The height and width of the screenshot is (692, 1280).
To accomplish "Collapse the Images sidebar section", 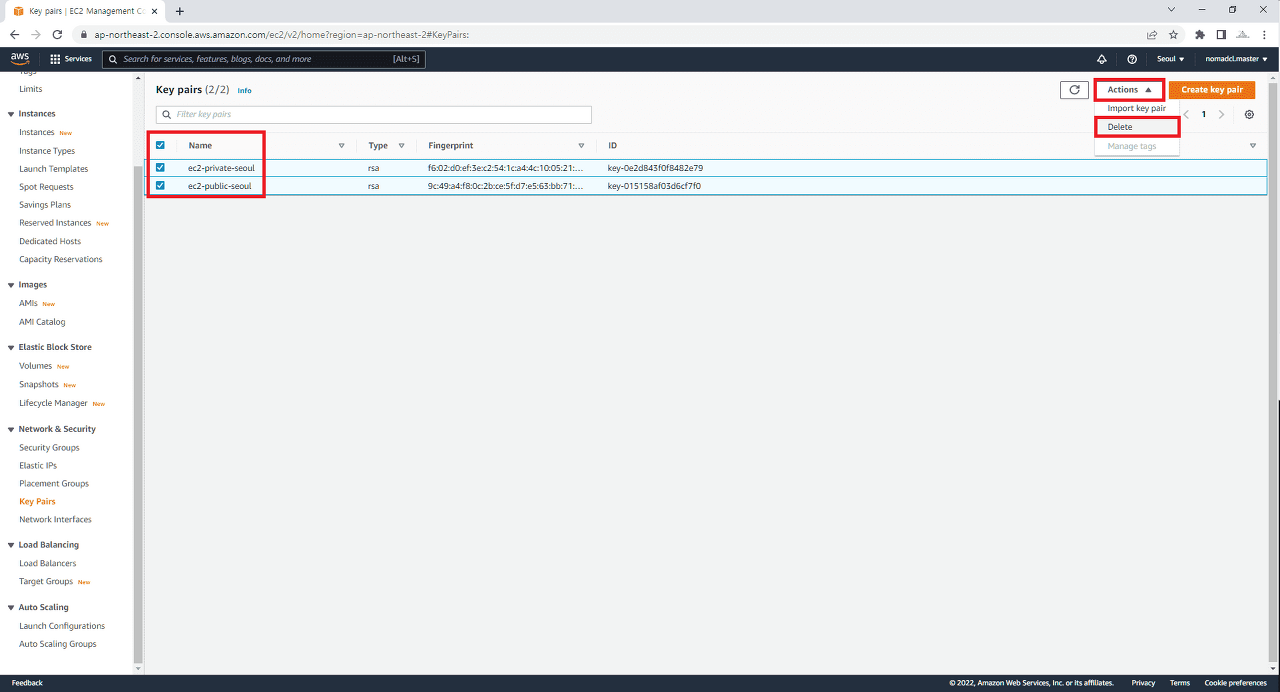I will click(11, 285).
